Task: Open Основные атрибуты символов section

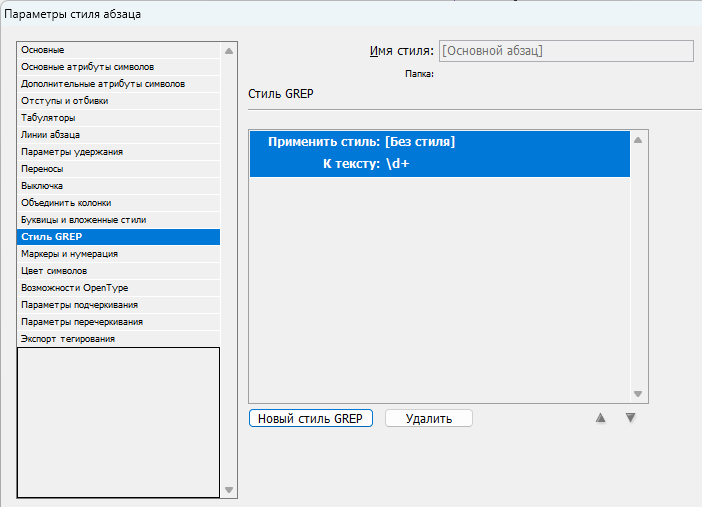Action: 88,67
